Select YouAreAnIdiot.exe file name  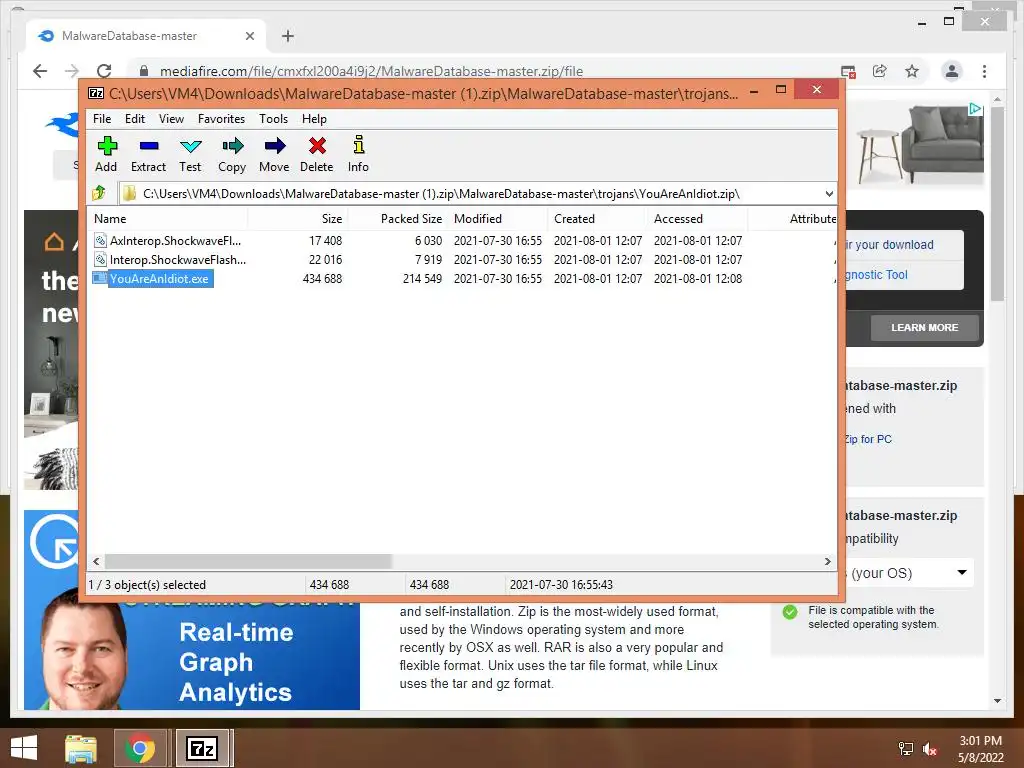pos(159,278)
